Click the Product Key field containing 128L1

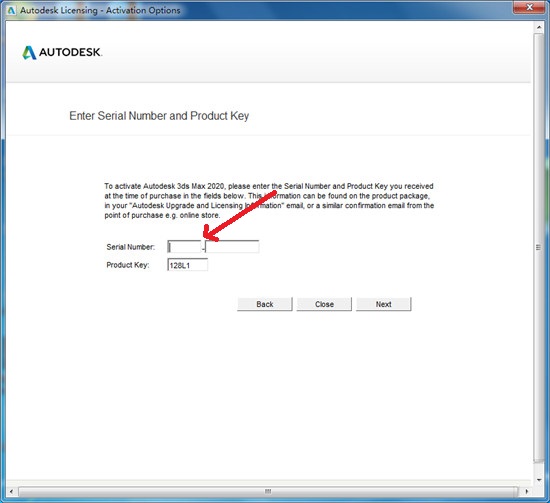(x=188, y=265)
